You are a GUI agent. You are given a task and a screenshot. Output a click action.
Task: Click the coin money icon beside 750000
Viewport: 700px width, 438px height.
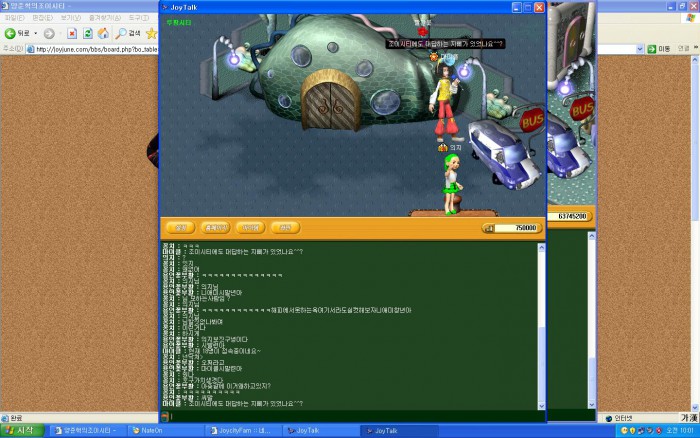pos(489,228)
